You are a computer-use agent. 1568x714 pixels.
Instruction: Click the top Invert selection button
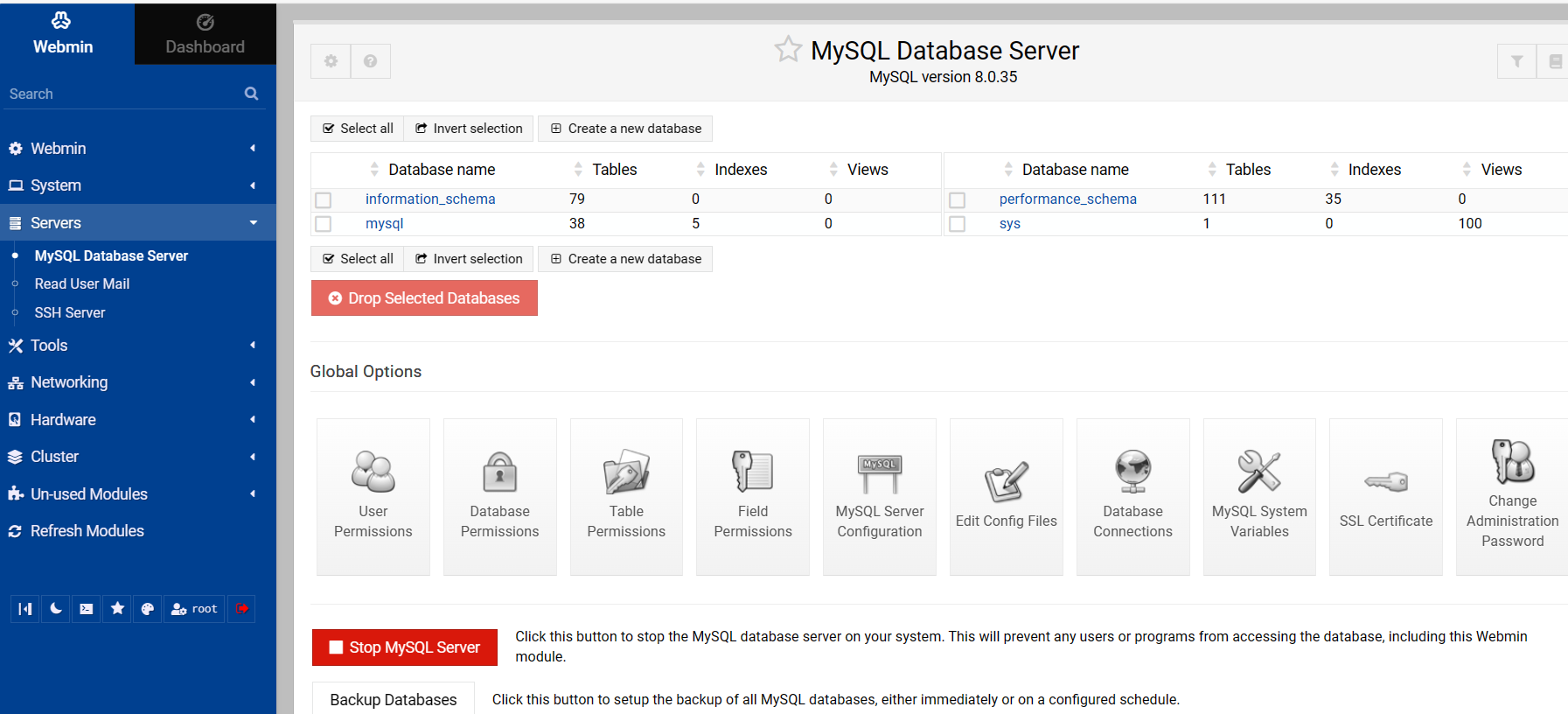coord(469,129)
